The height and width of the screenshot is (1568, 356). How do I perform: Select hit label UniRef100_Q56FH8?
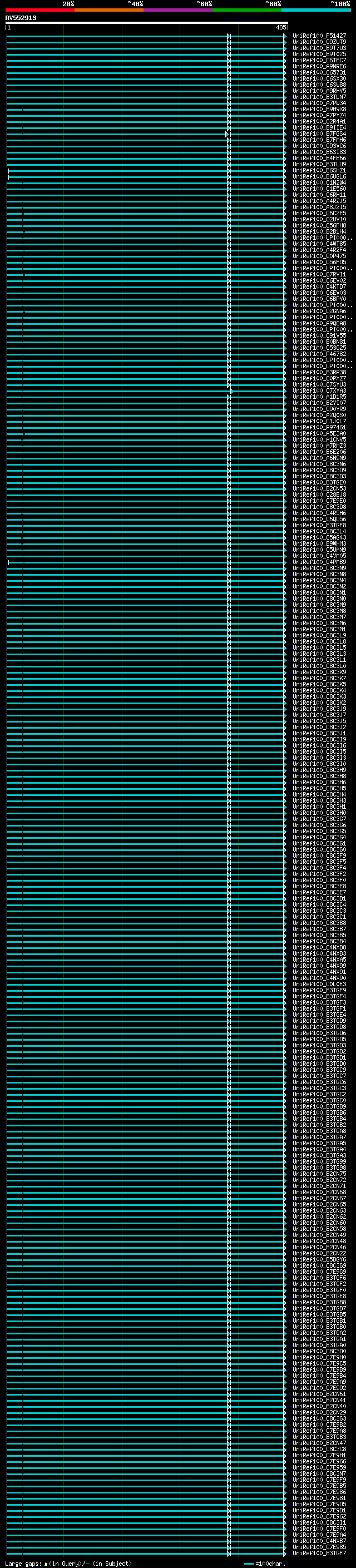[x=319, y=226]
